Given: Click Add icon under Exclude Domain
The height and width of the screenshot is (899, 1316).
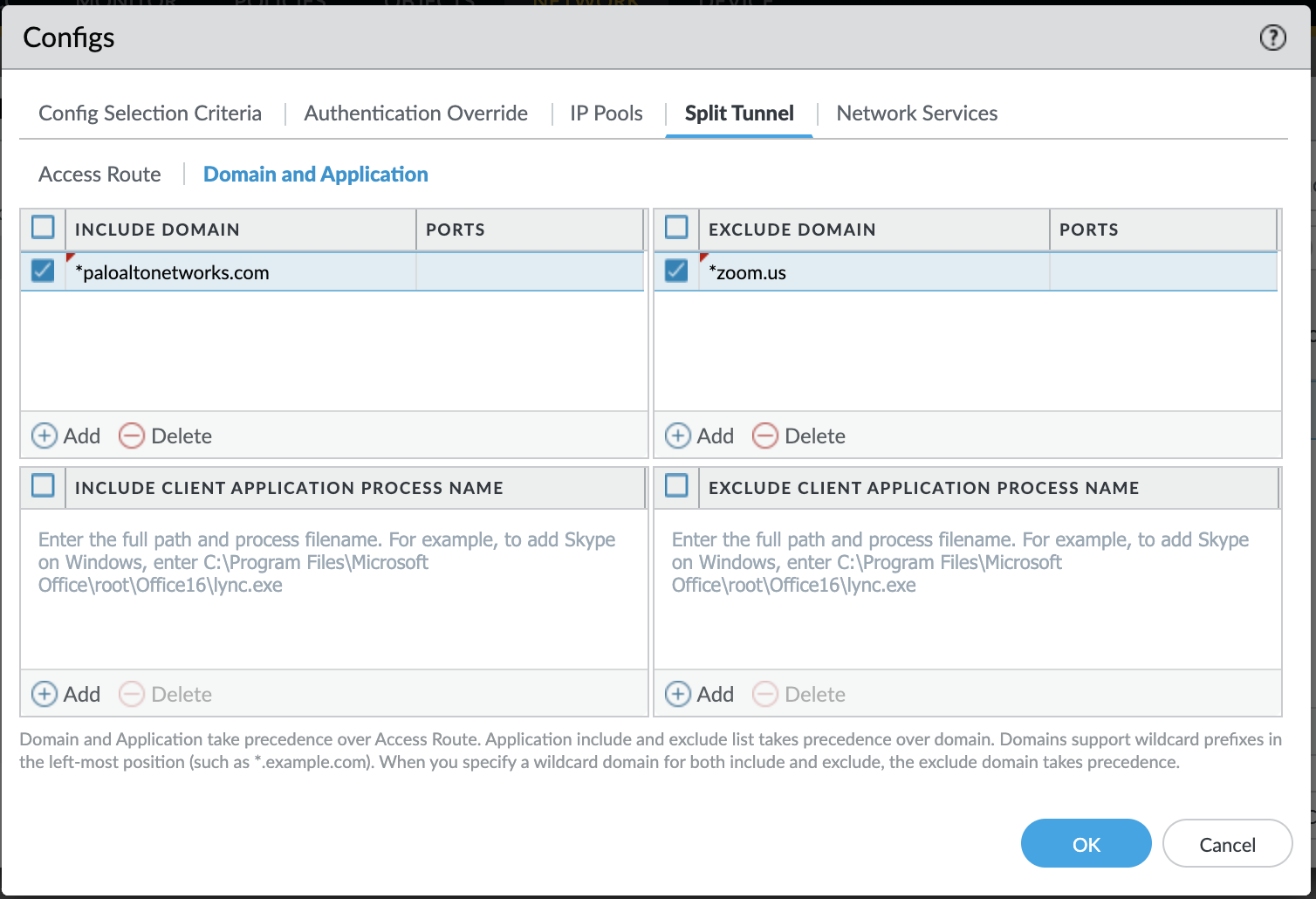Looking at the screenshot, I should click(x=678, y=436).
